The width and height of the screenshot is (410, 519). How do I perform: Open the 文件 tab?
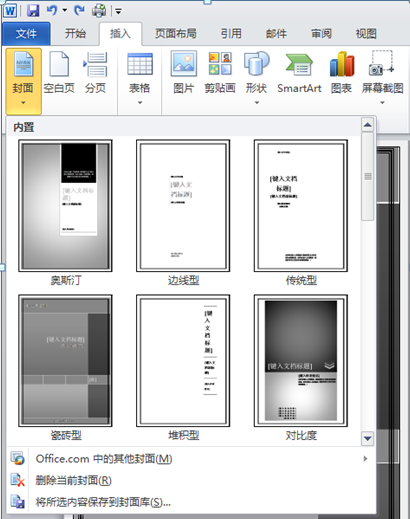[26, 34]
